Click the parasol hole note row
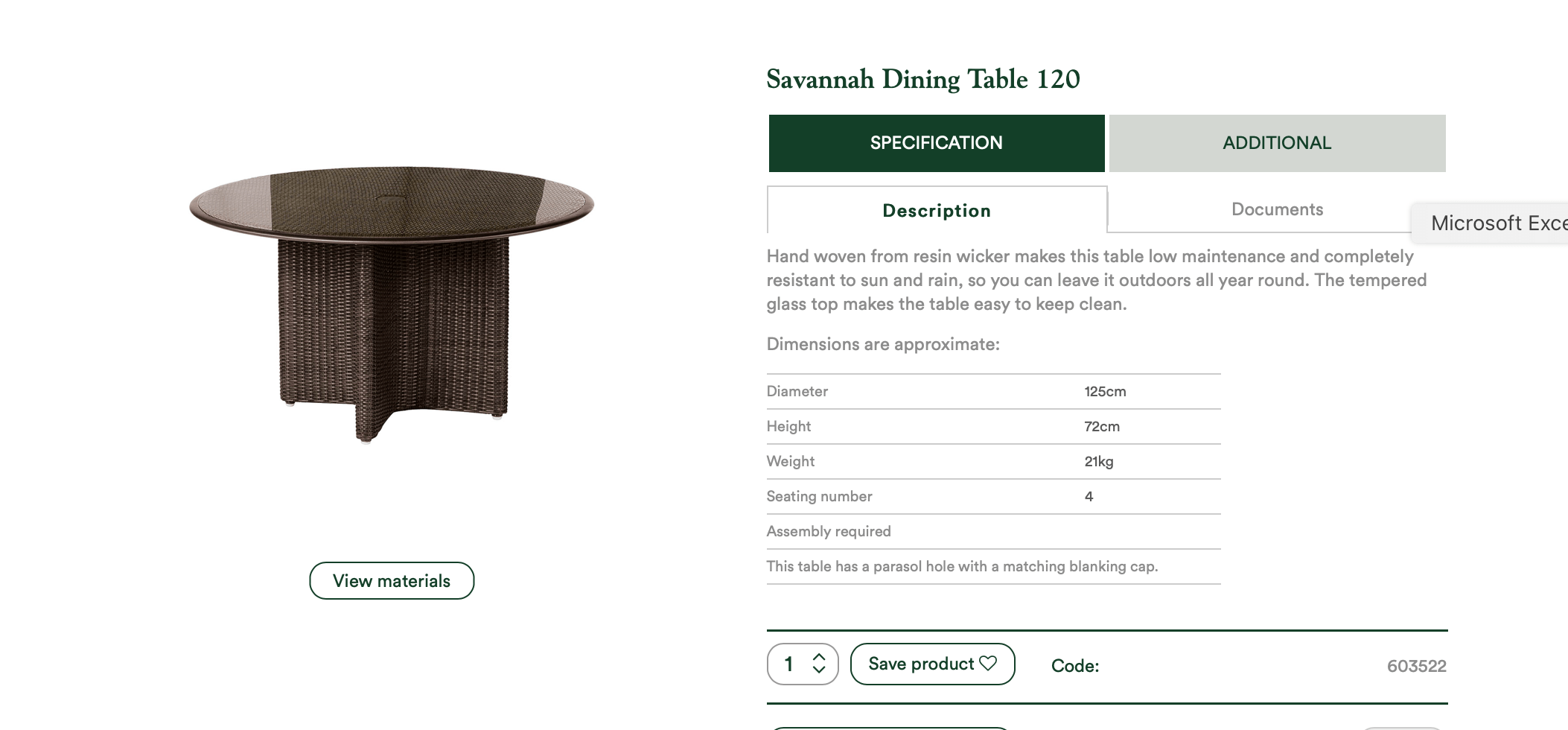The image size is (1568, 730). tap(994, 567)
